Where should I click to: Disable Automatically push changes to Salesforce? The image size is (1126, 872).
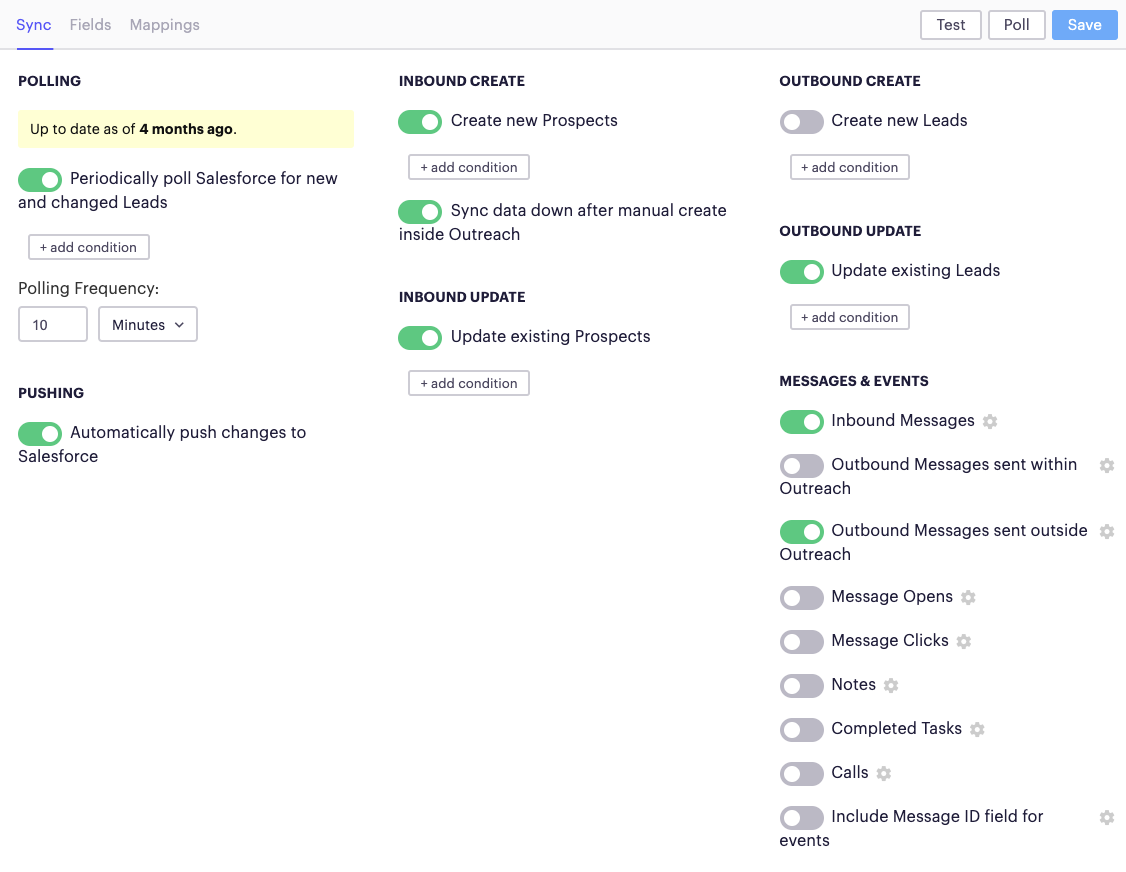pos(40,433)
